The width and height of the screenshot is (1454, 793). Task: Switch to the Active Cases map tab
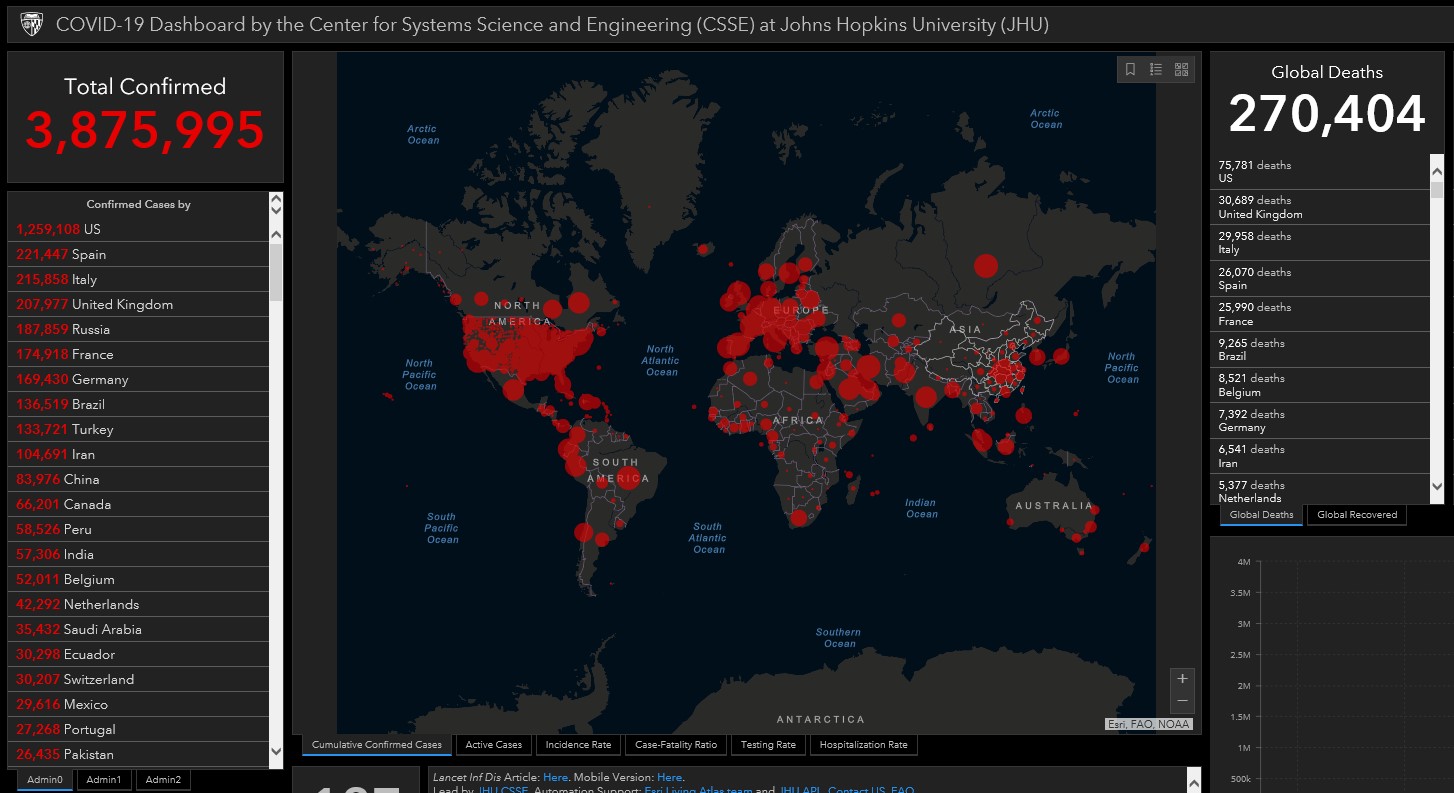point(494,745)
